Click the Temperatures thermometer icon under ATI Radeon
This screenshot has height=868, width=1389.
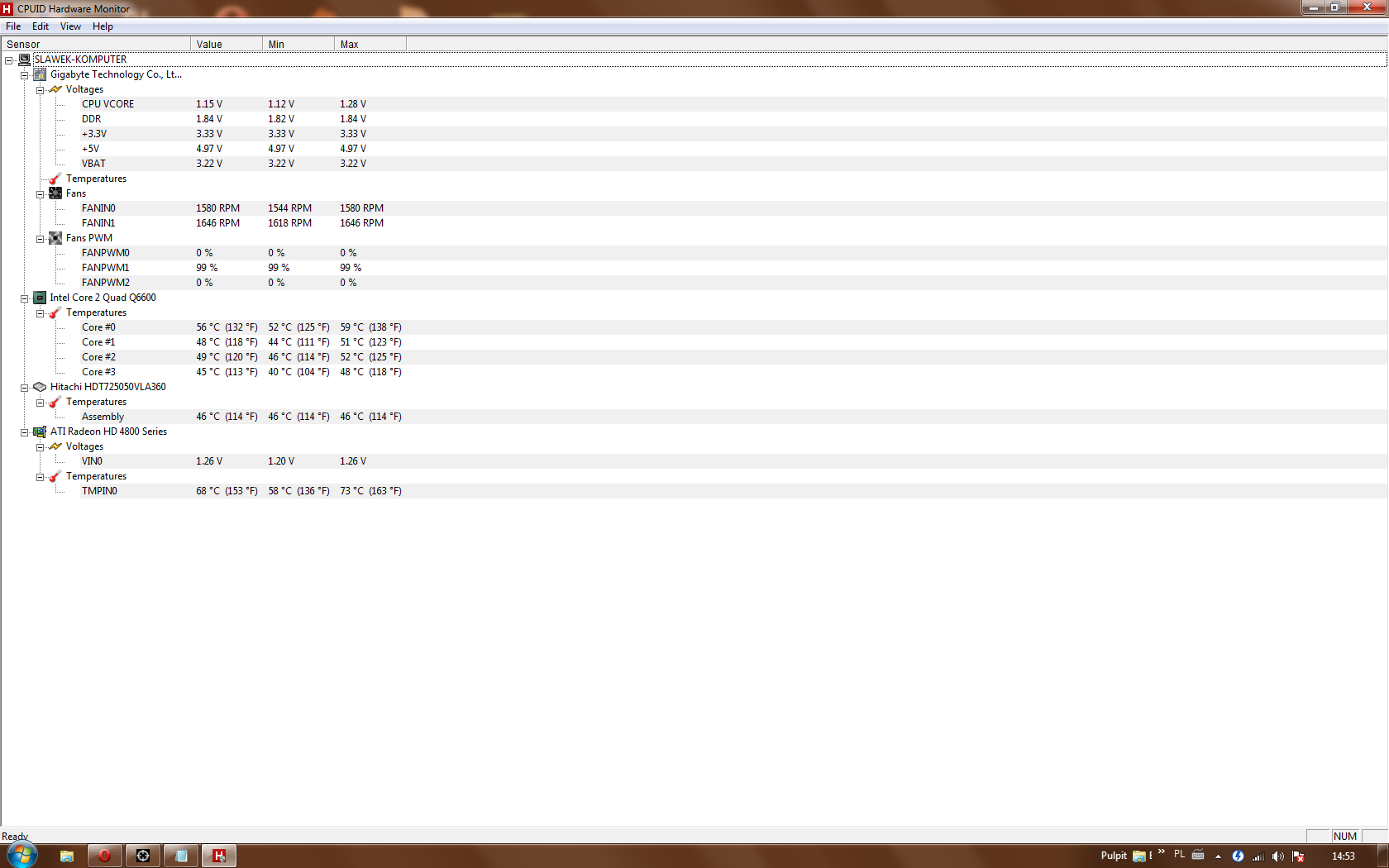click(55, 476)
